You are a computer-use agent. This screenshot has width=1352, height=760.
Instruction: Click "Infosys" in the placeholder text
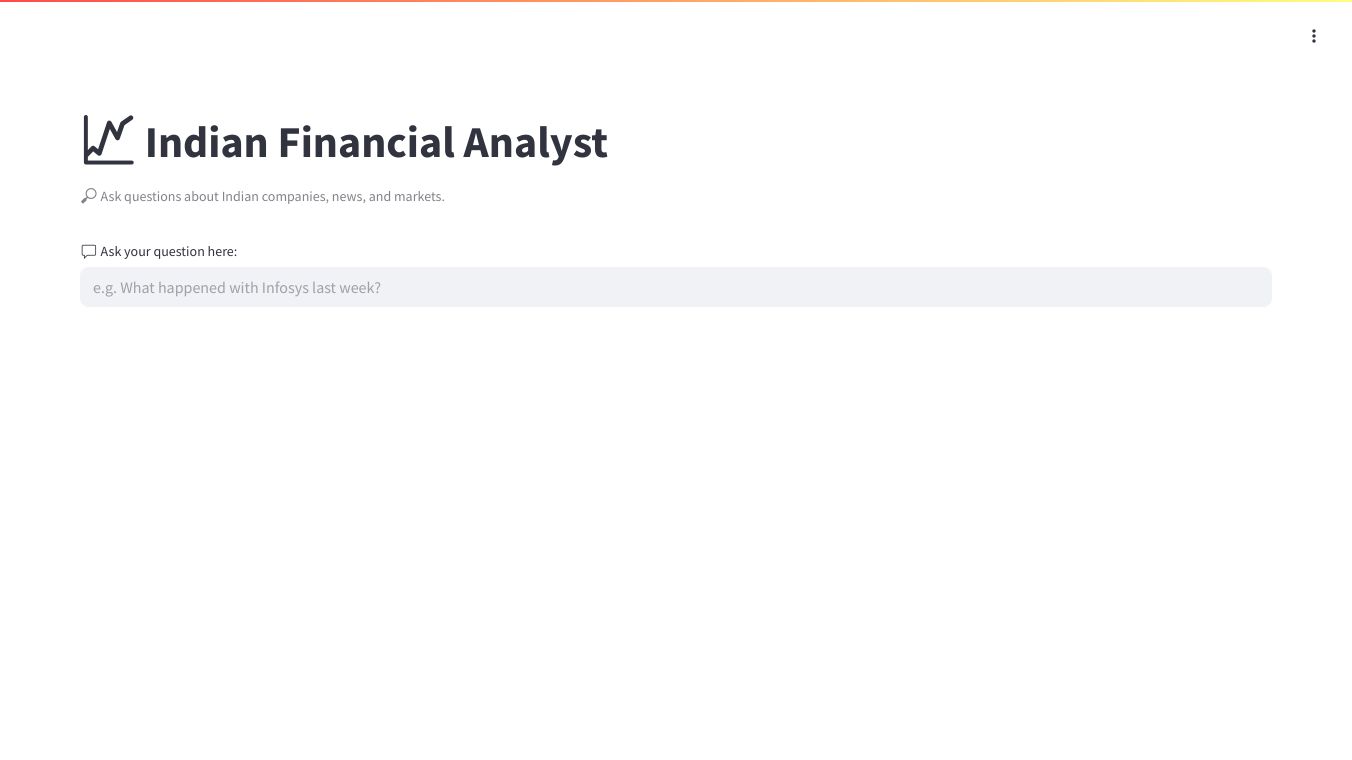click(285, 288)
